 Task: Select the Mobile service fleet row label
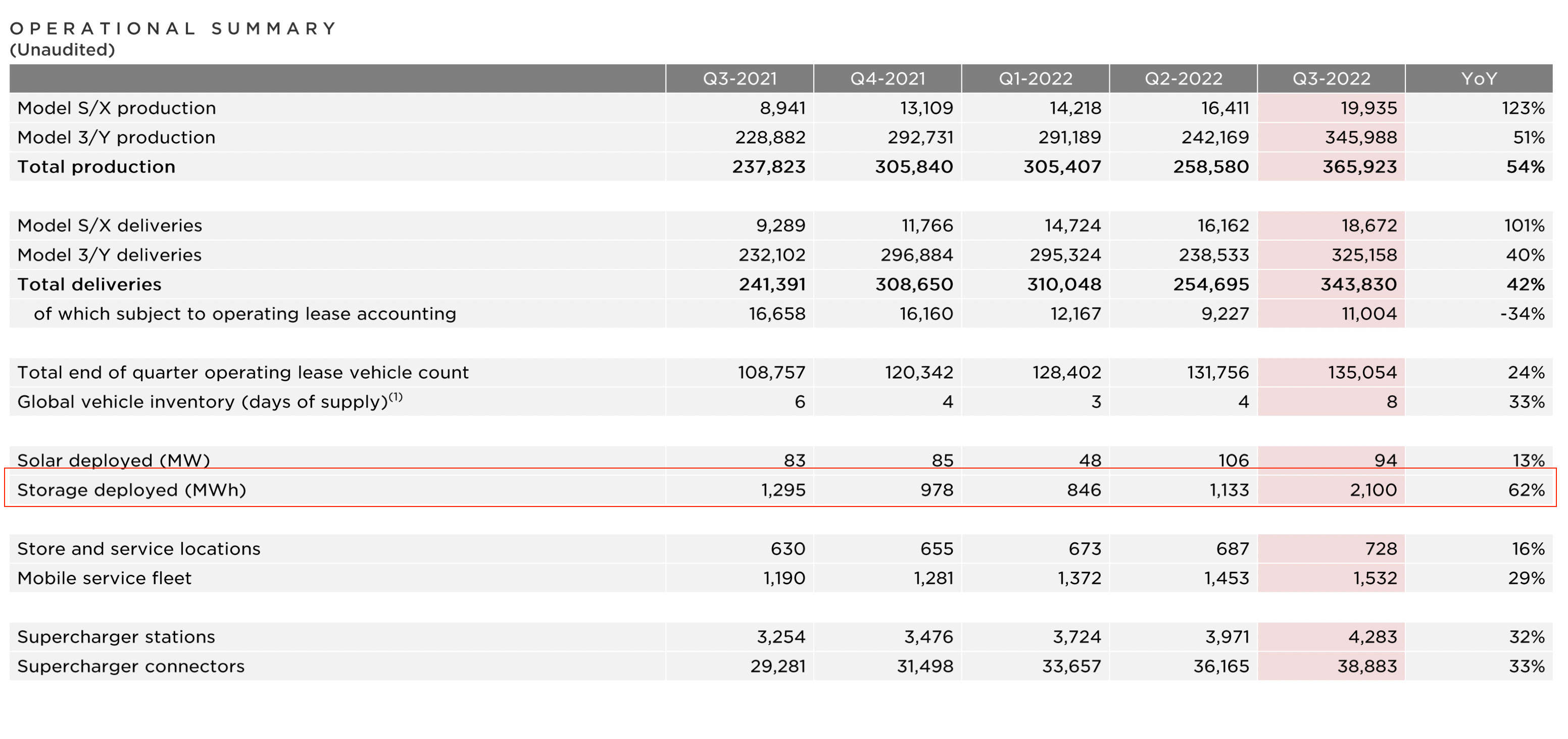point(104,578)
